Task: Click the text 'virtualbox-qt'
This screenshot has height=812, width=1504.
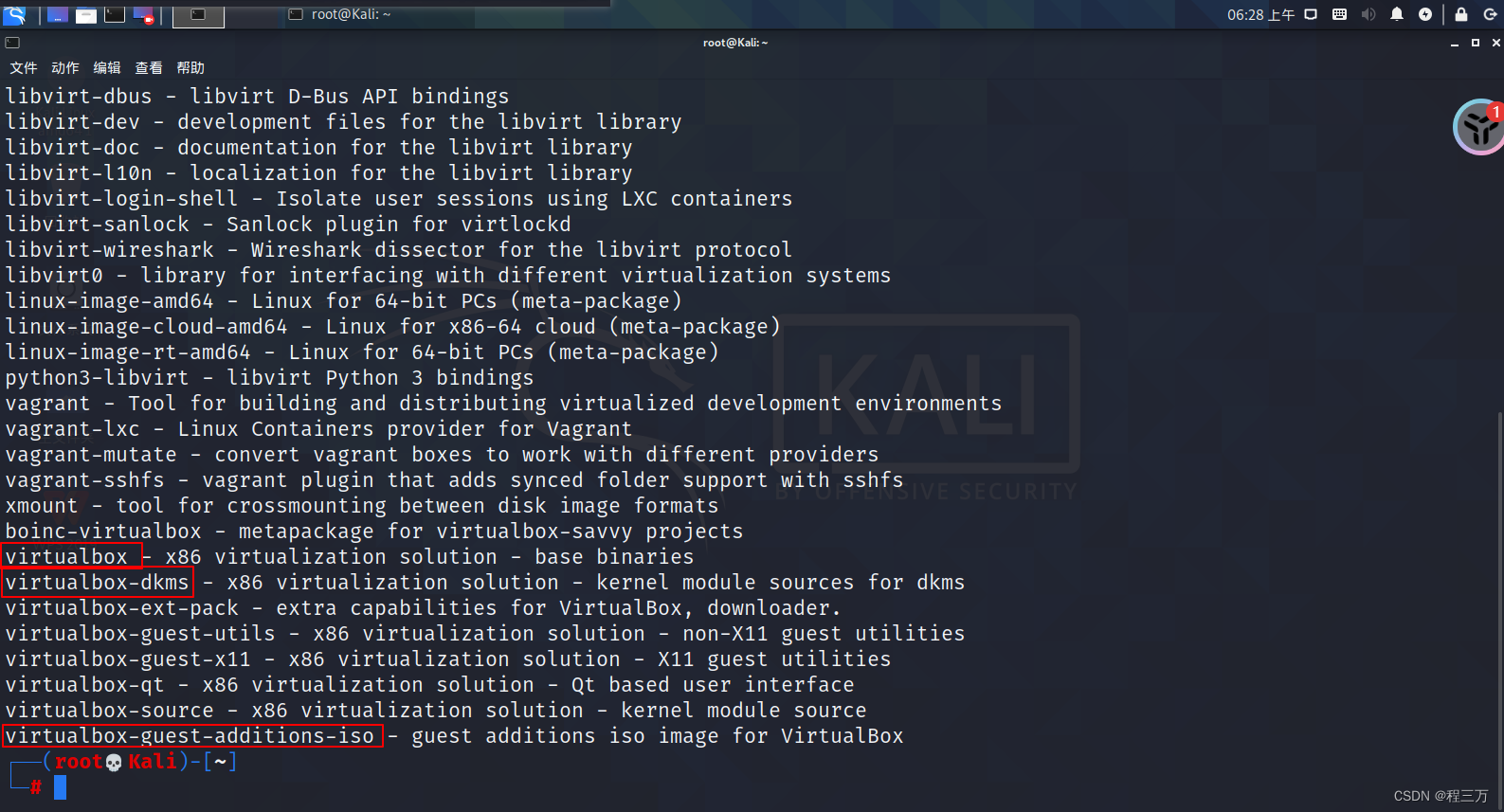Action: point(84,684)
